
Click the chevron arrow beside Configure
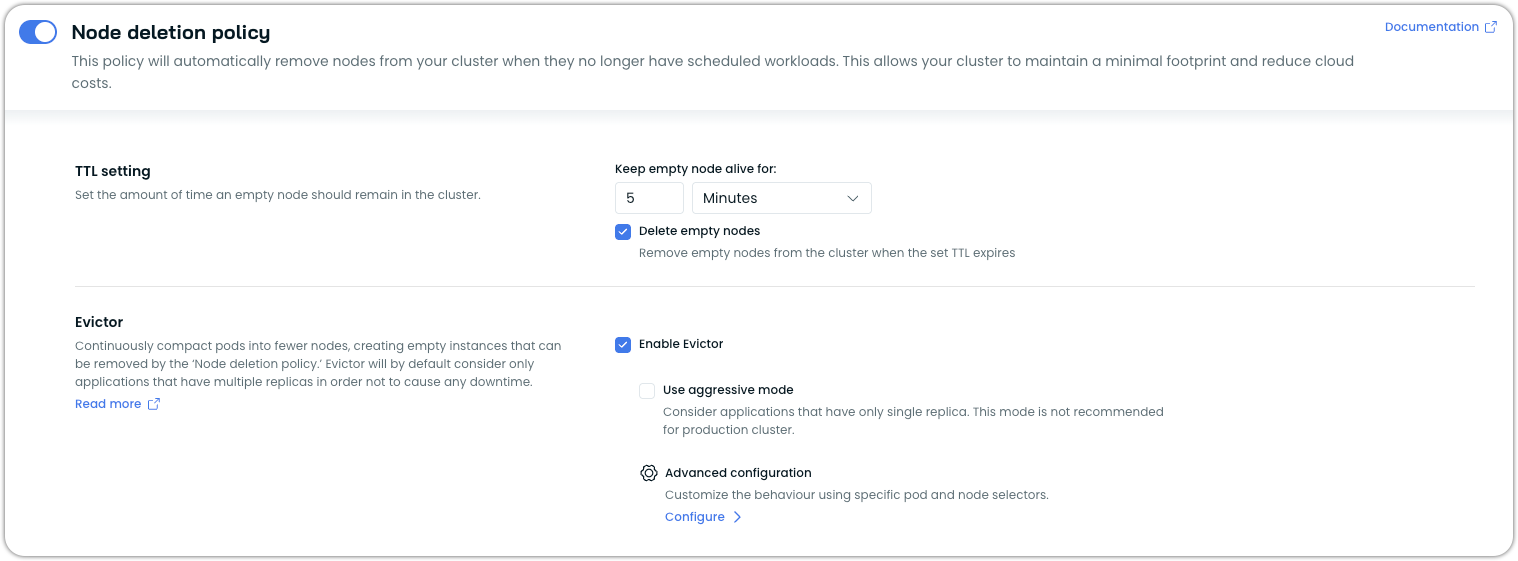pos(737,517)
